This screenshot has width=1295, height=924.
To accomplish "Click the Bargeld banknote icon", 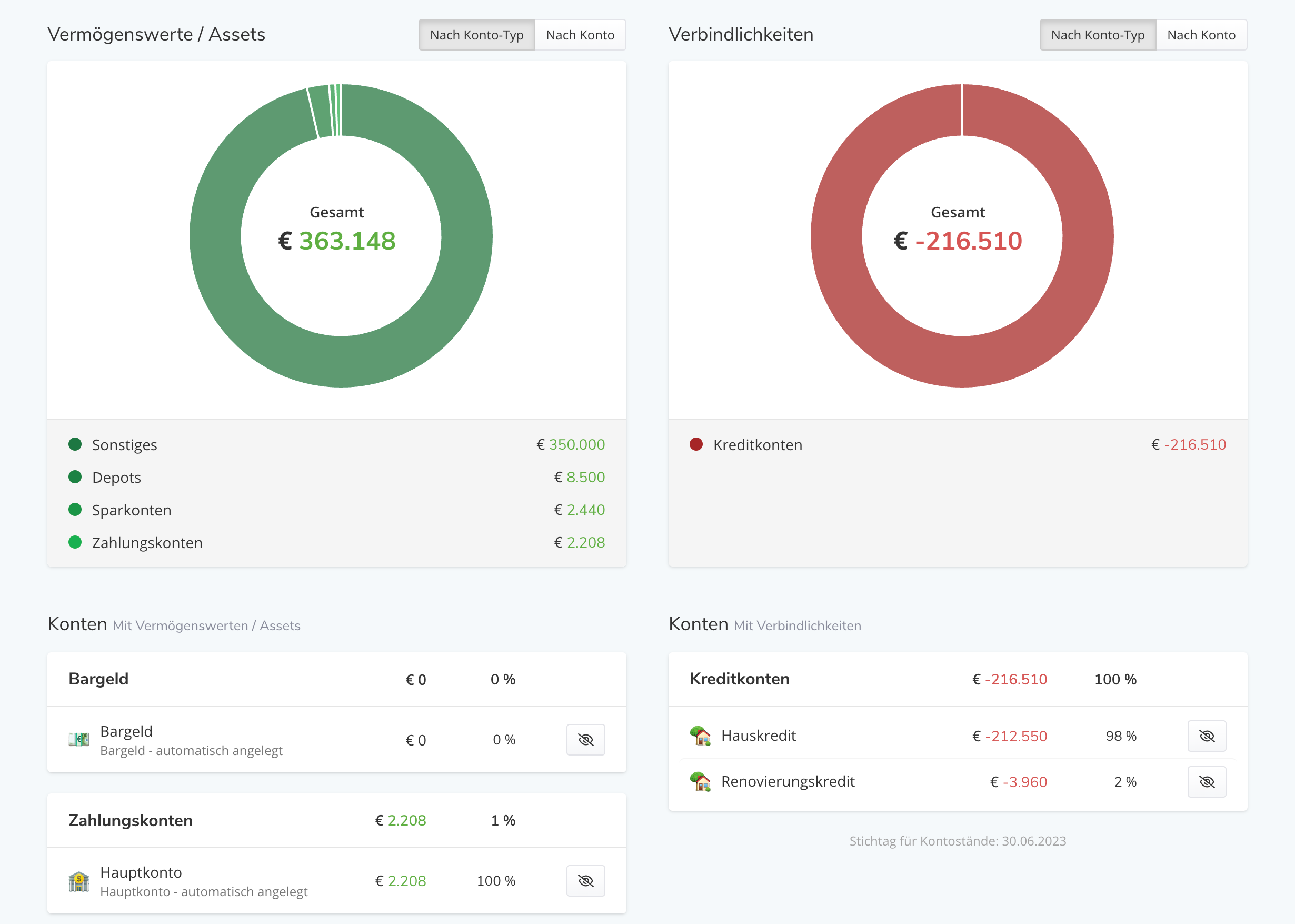I will point(79,740).
